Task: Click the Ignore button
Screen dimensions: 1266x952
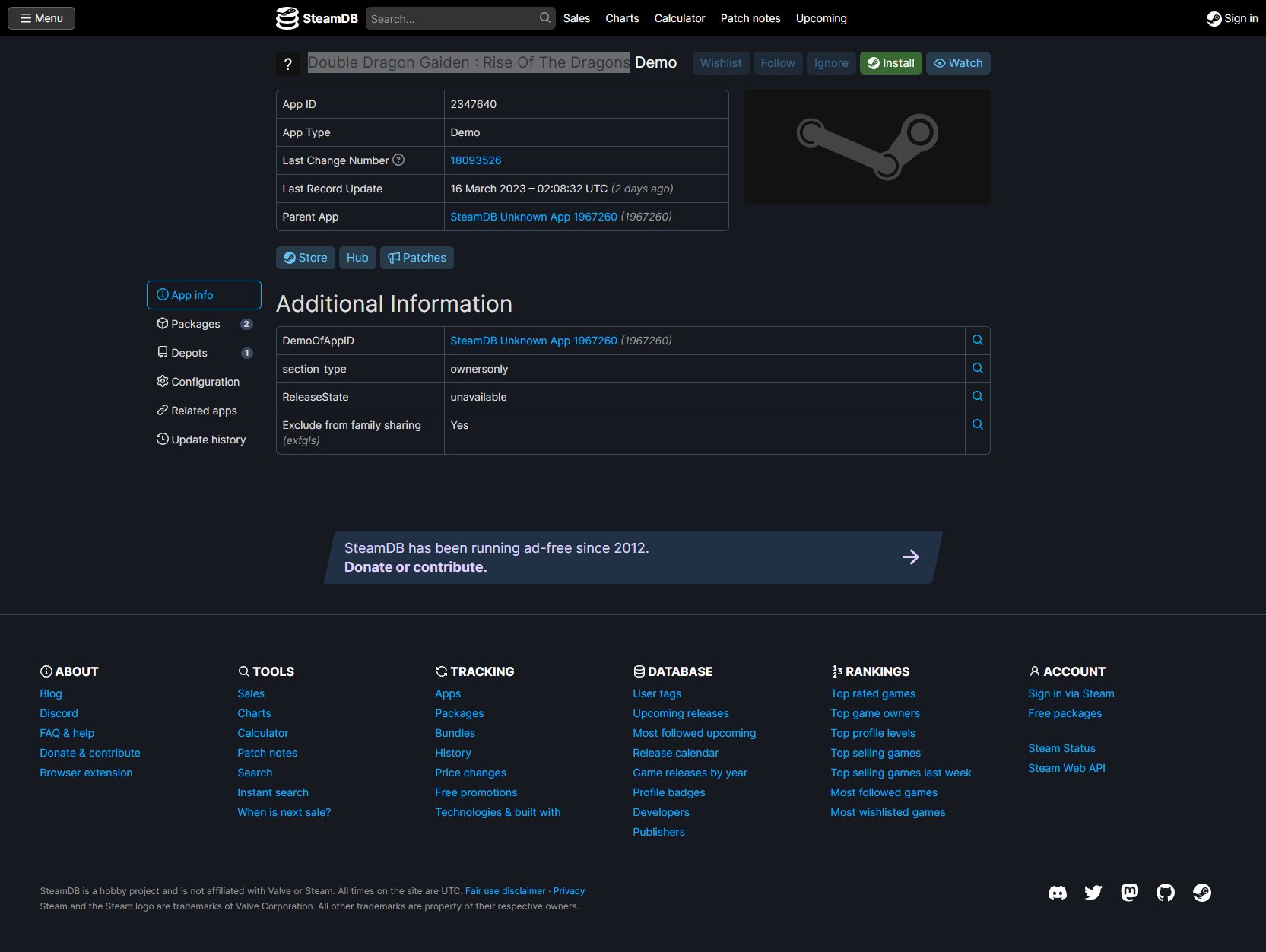Action: click(831, 63)
